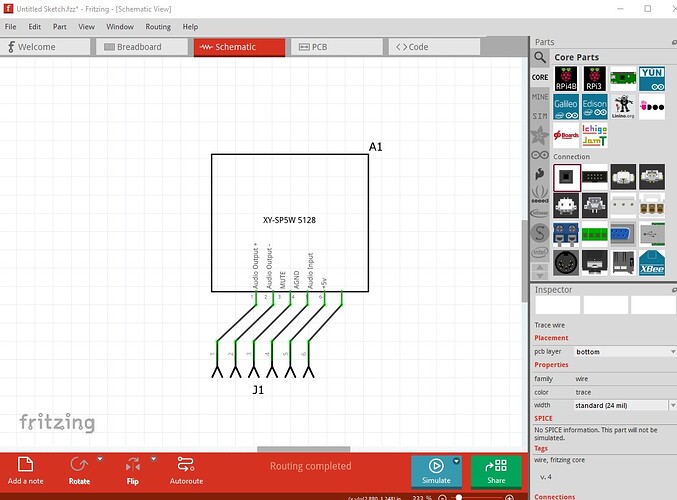The image size is (677, 500).
Task: Select the A1 part label
Action: [x=376, y=147]
